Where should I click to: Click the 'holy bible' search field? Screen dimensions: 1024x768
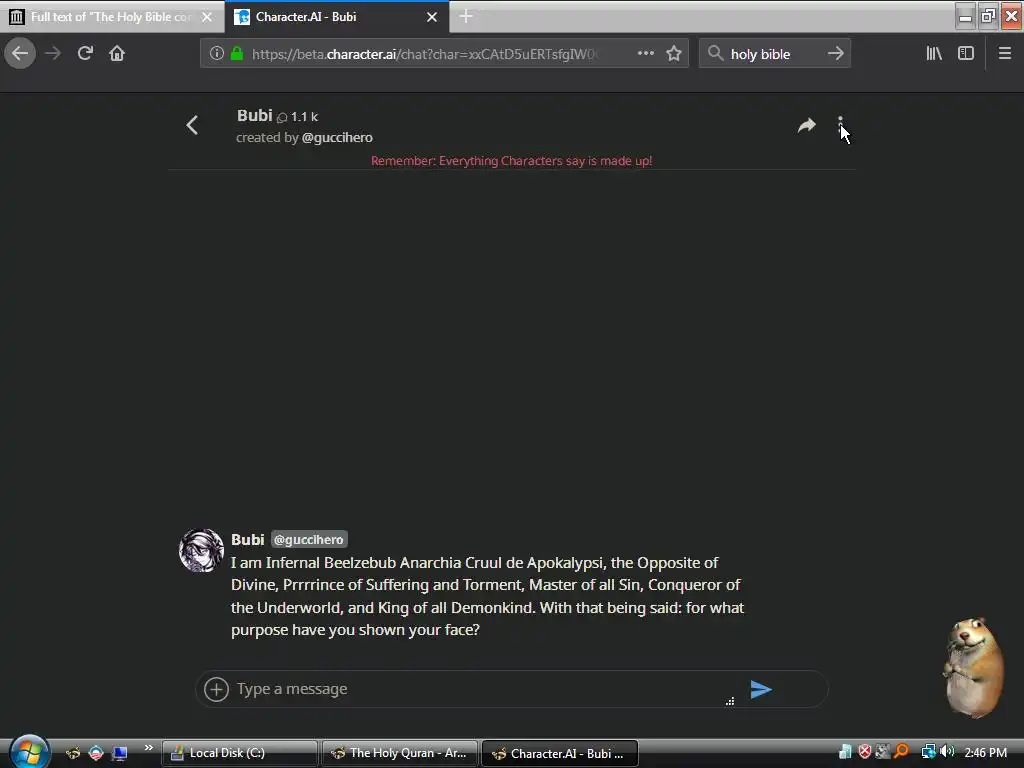774,54
